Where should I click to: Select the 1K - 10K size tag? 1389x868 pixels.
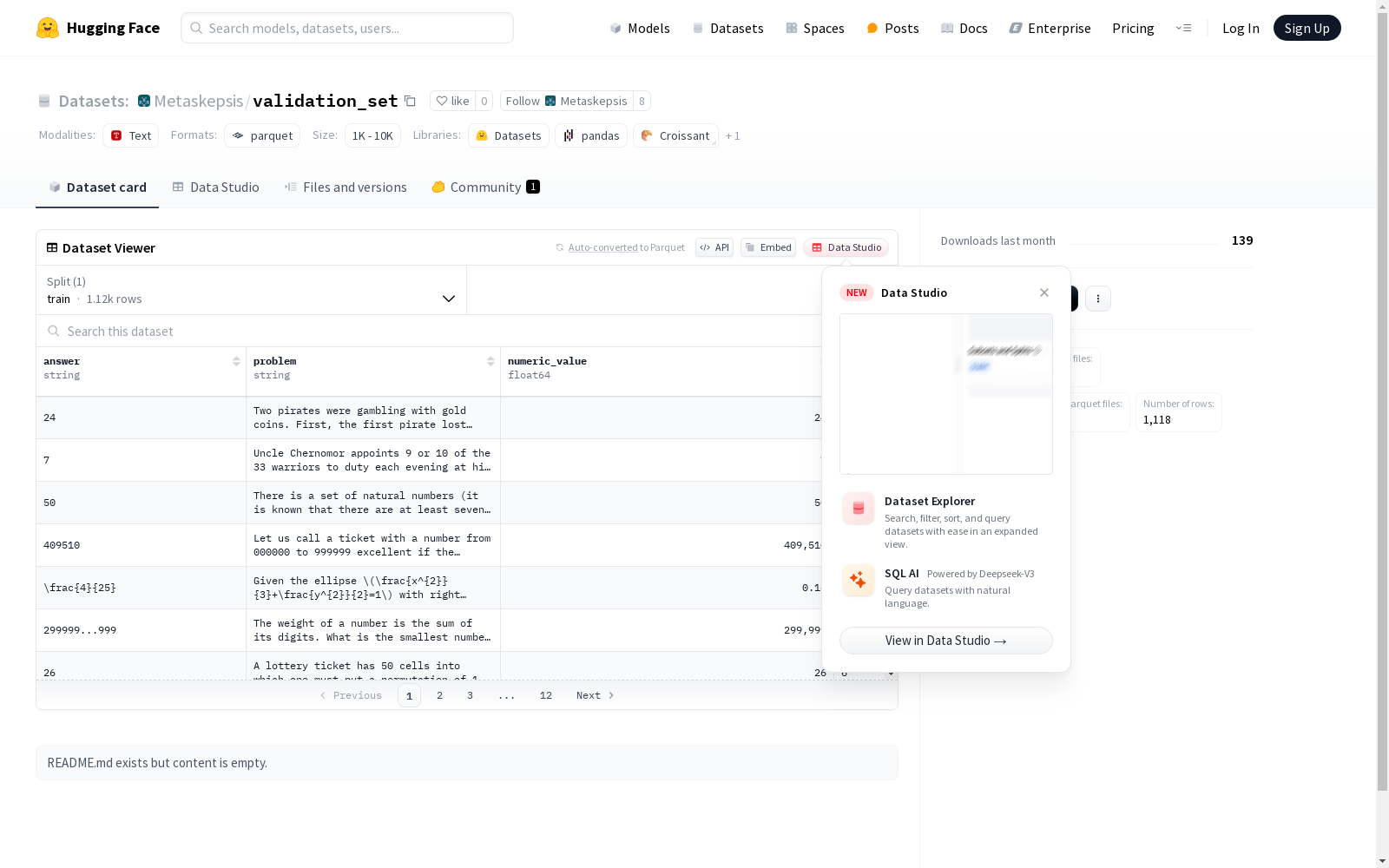pyautogui.click(x=372, y=135)
